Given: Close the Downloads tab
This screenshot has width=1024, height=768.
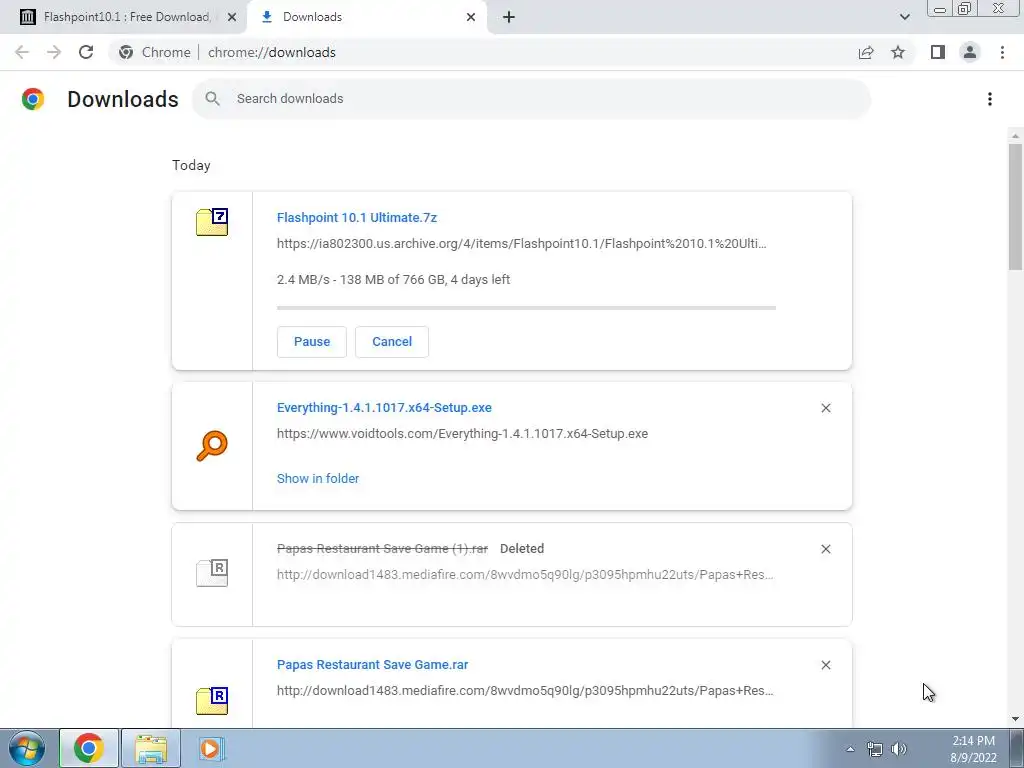Looking at the screenshot, I should point(471,17).
